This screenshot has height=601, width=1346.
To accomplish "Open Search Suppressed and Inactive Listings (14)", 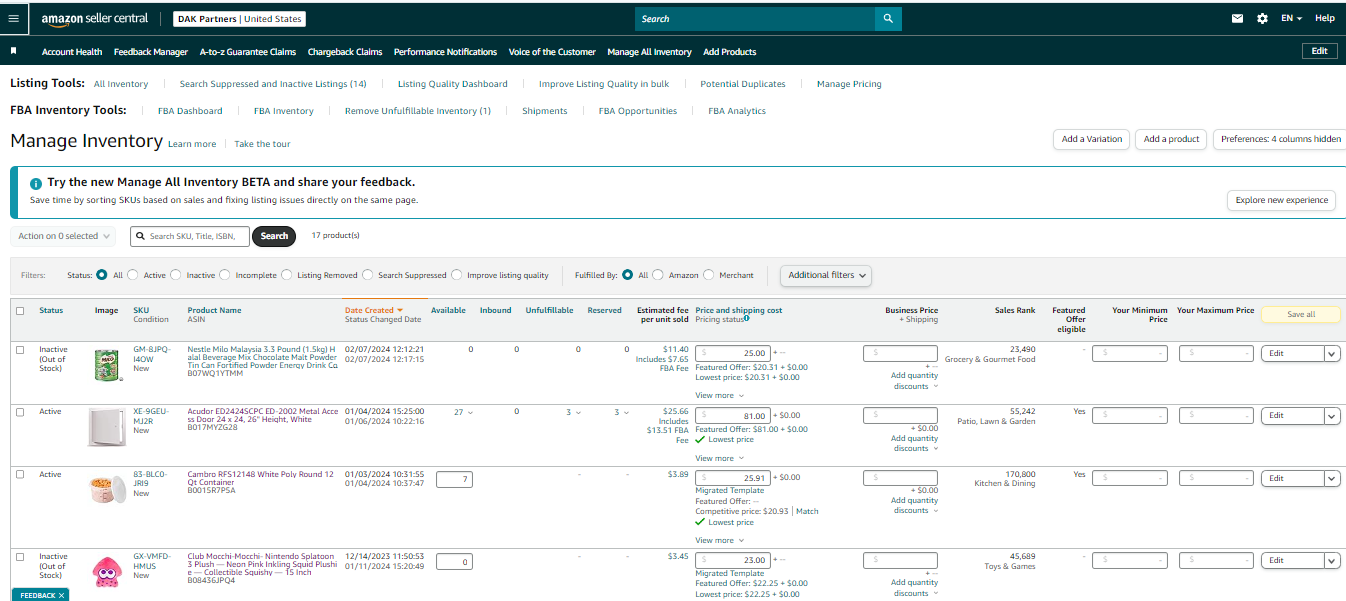I will click(273, 84).
